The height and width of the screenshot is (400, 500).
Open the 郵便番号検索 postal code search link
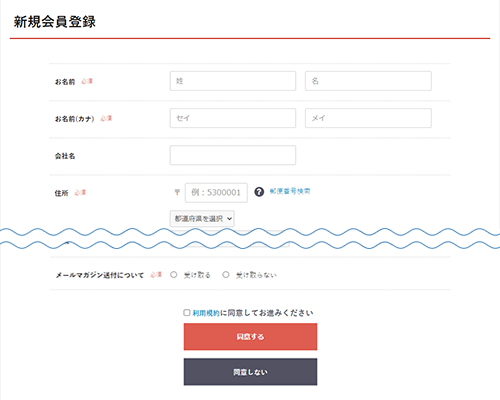(290, 191)
